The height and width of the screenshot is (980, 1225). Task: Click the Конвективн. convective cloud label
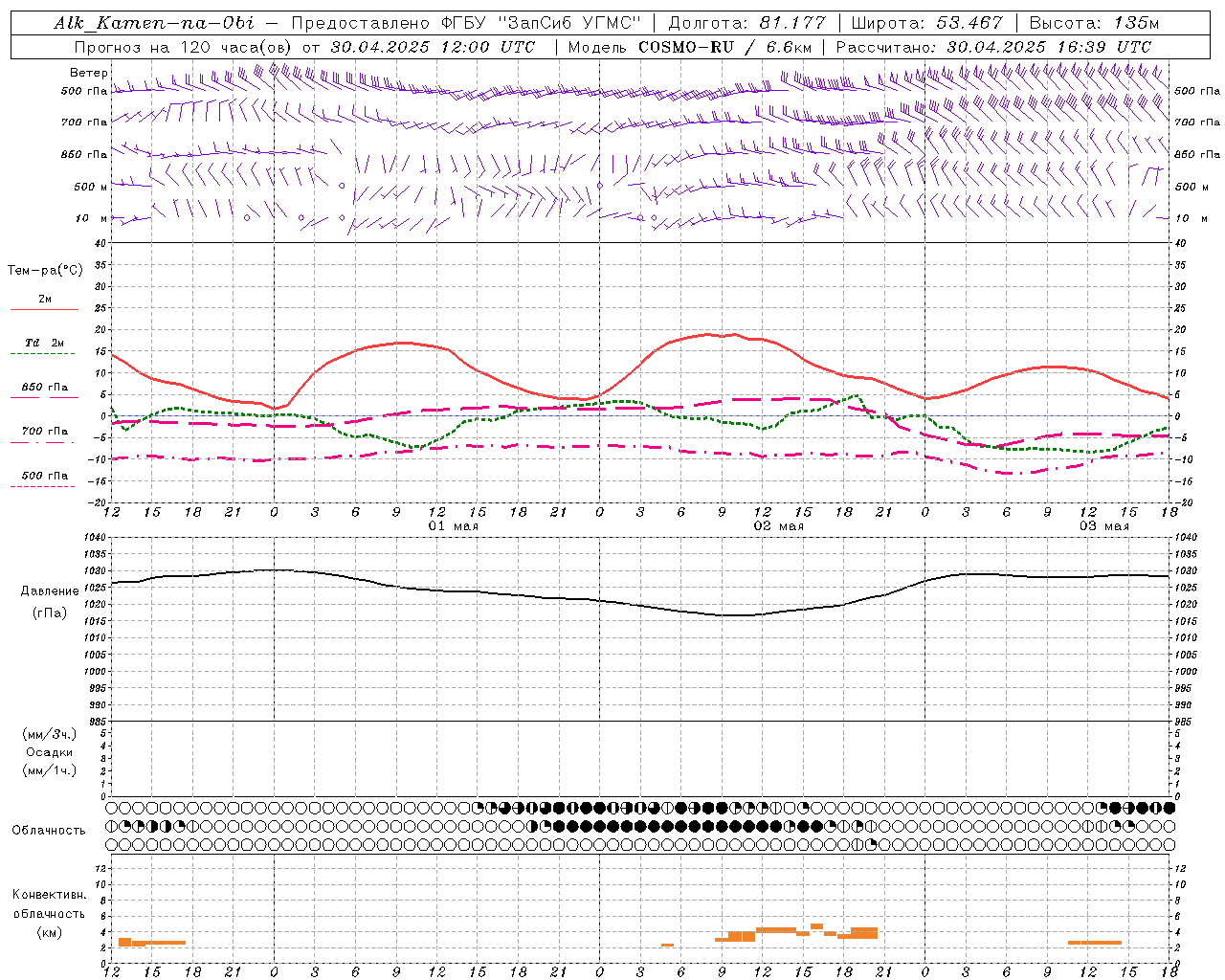(49, 895)
